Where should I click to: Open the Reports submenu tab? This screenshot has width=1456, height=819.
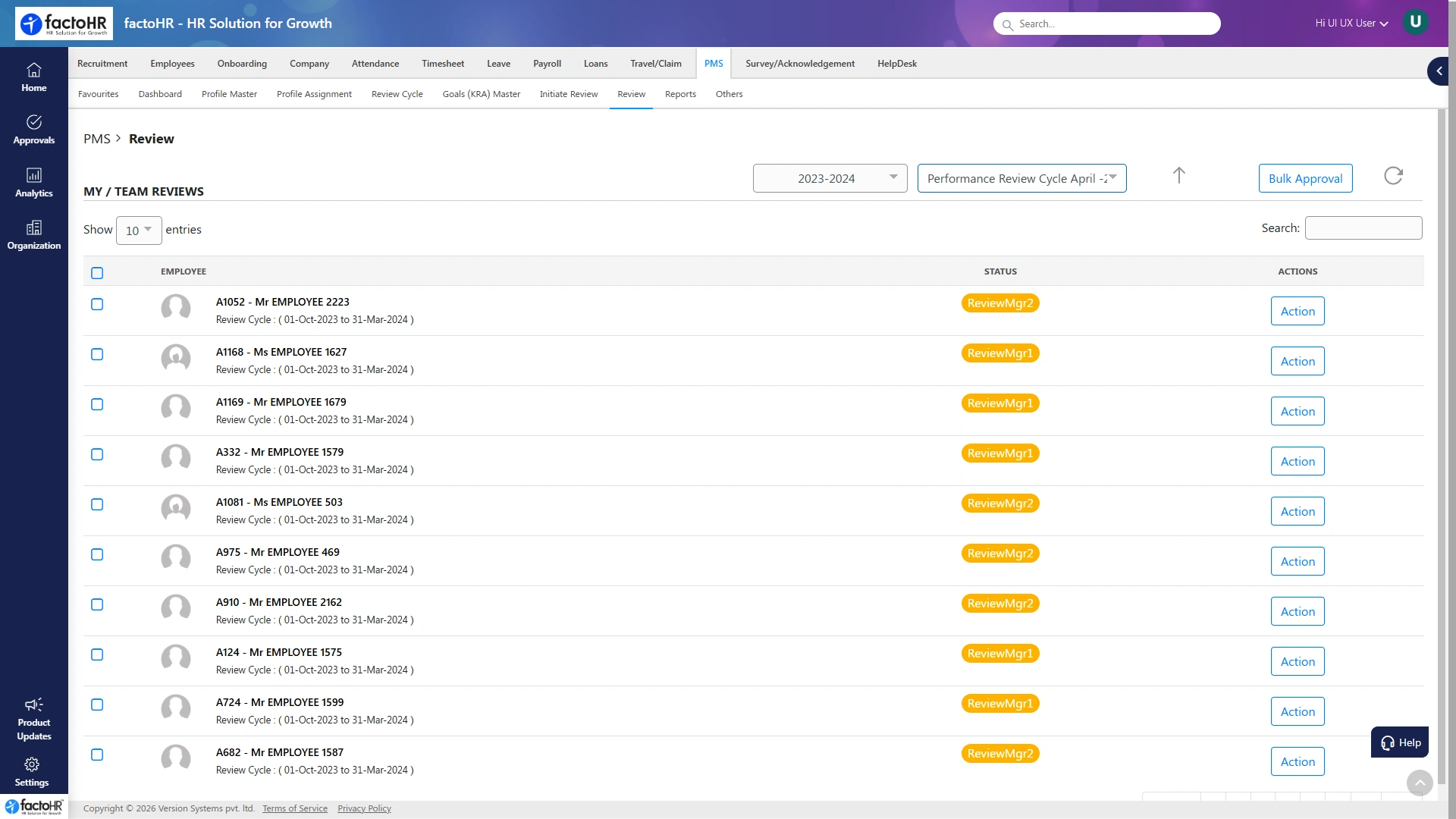click(x=680, y=94)
